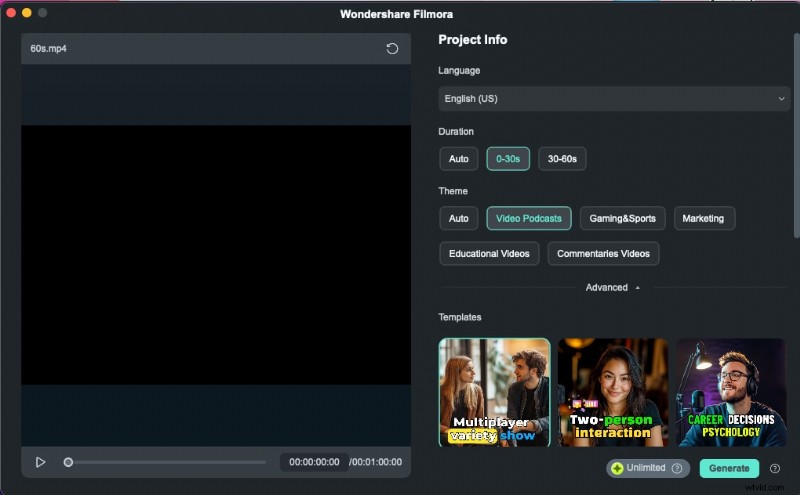Close the Wondershare Filmora window
This screenshot has height=495, width=800.
click(x=11, y=13)
